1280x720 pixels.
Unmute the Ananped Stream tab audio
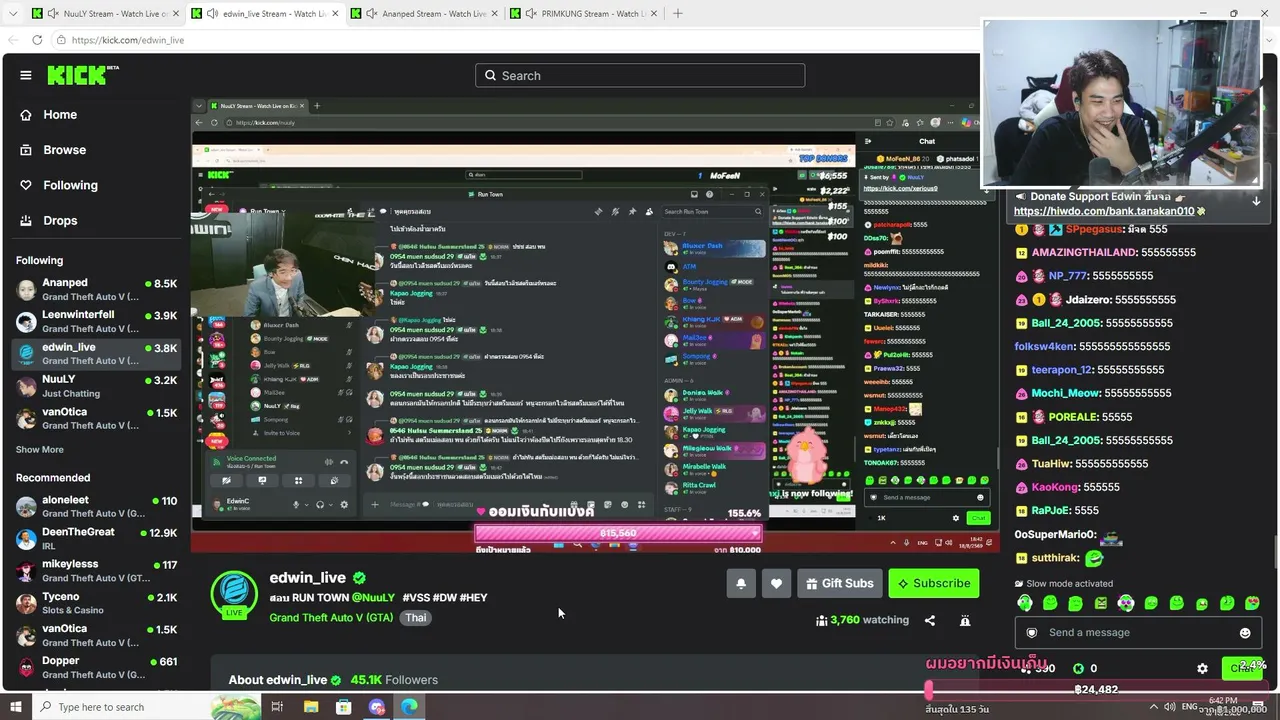tap(372, 14)
